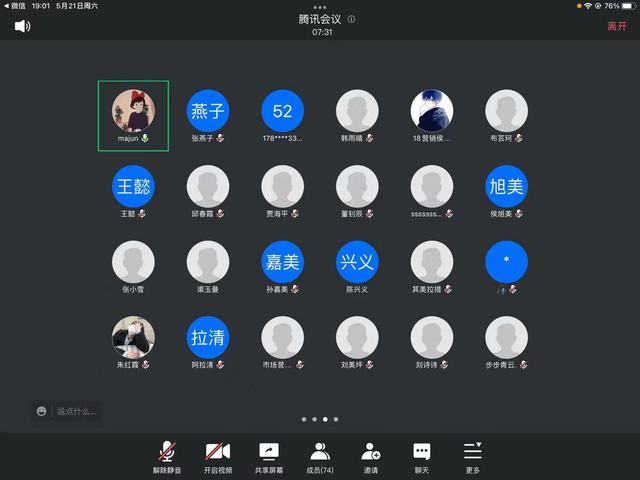Viewport: 640px width, 480px height.
Task: Tap the three-dot handle above the title
Action: tap(320, 7)
